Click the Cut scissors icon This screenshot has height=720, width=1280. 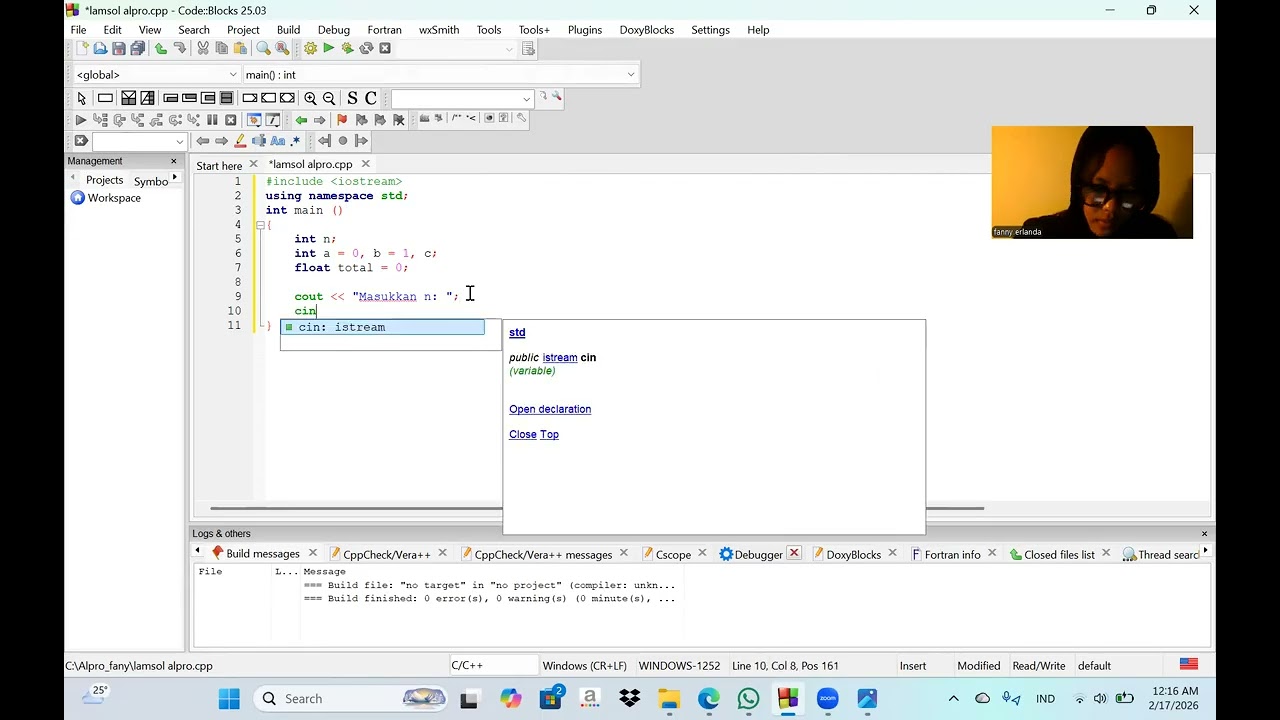click(203, 48)
